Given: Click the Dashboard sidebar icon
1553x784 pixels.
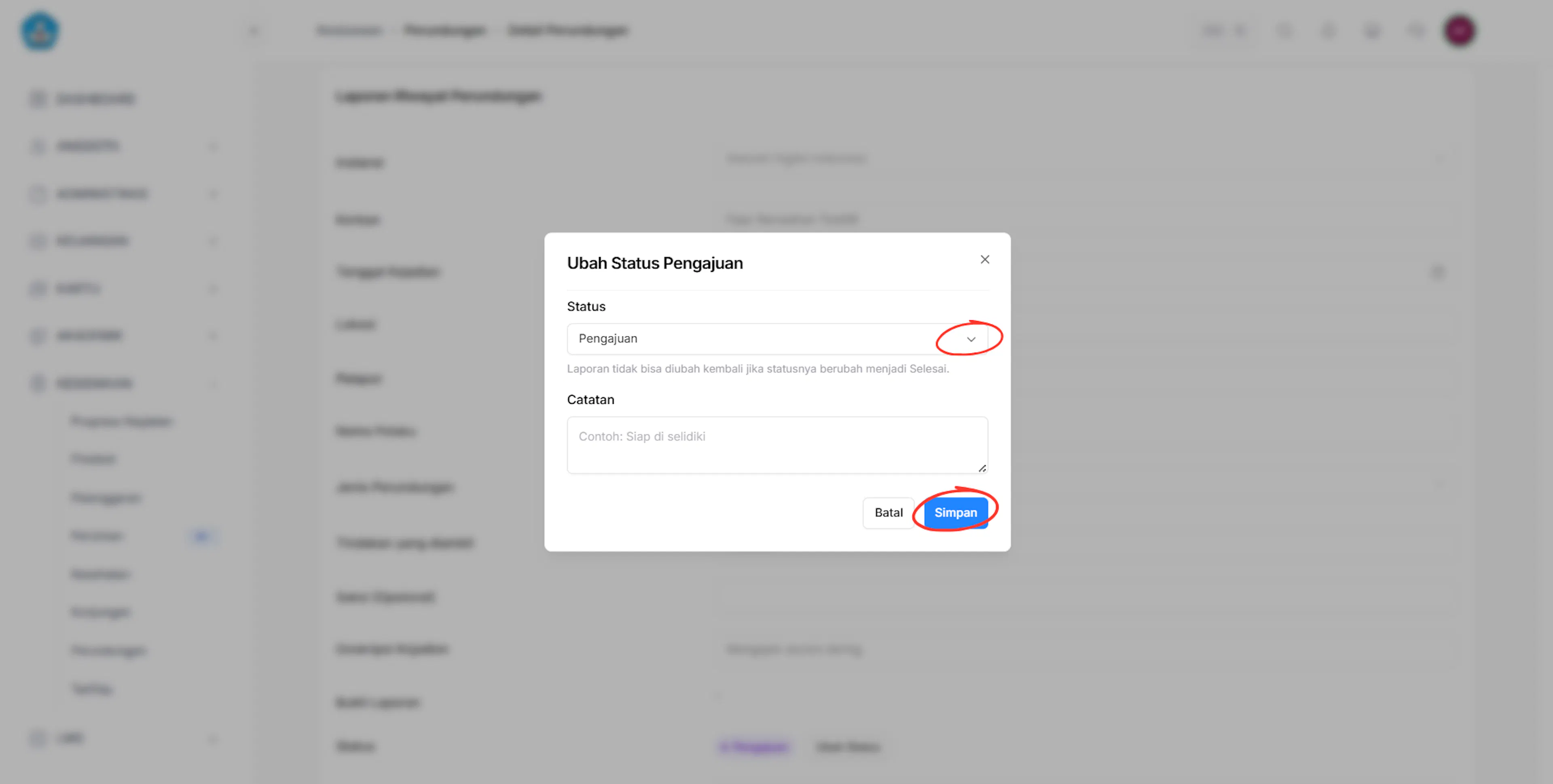Looking at the screenshot, I should pos(38,98).
